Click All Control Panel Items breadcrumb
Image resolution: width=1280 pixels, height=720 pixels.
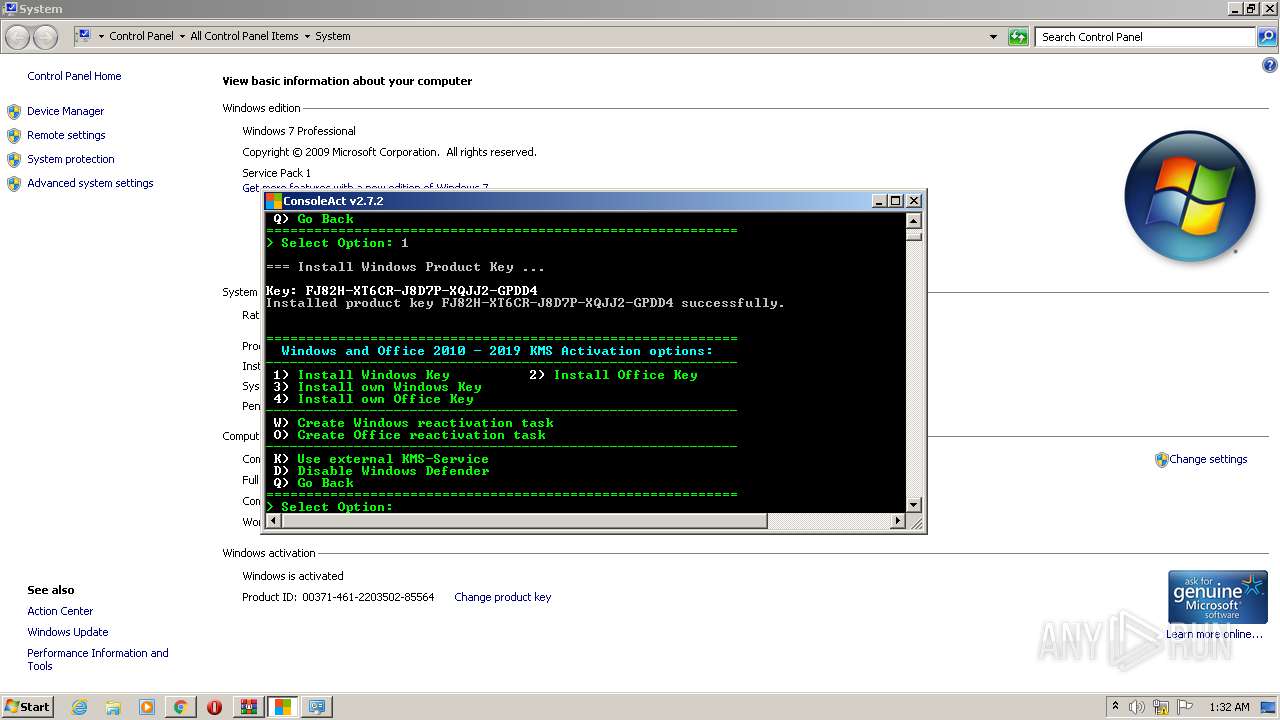(244, 36)
